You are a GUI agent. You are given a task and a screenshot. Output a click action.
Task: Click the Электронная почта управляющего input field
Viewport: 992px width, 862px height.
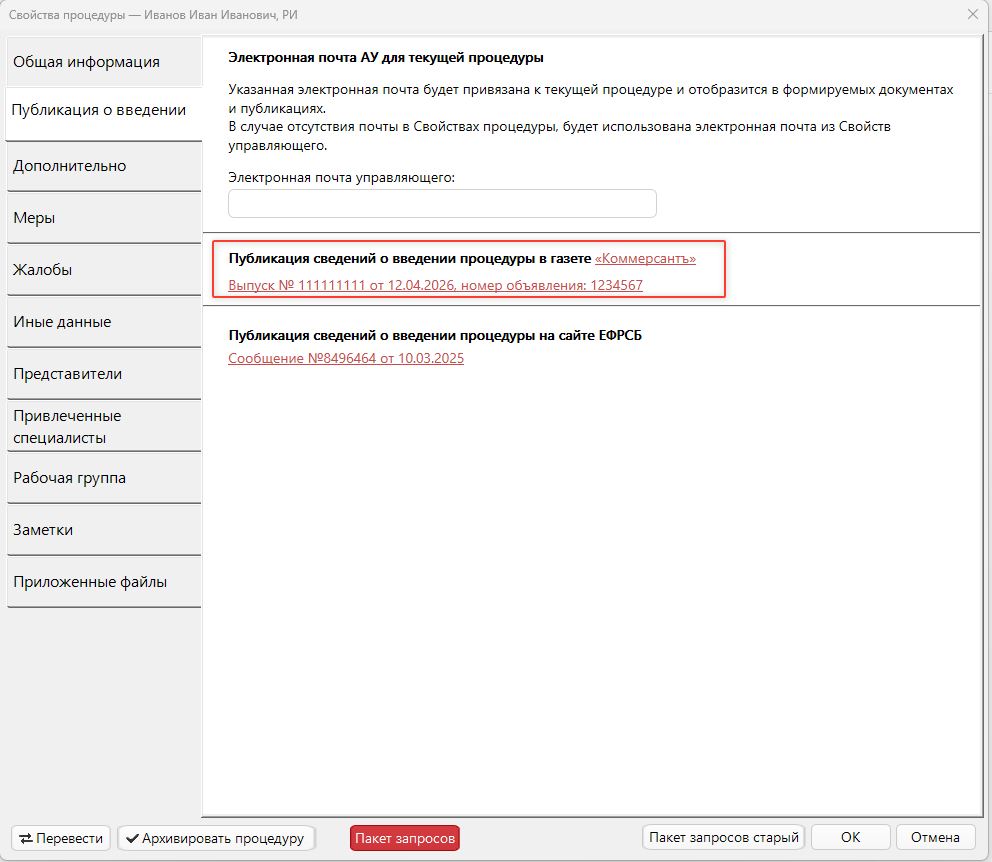pyautogui.click(x=442, y=204)
